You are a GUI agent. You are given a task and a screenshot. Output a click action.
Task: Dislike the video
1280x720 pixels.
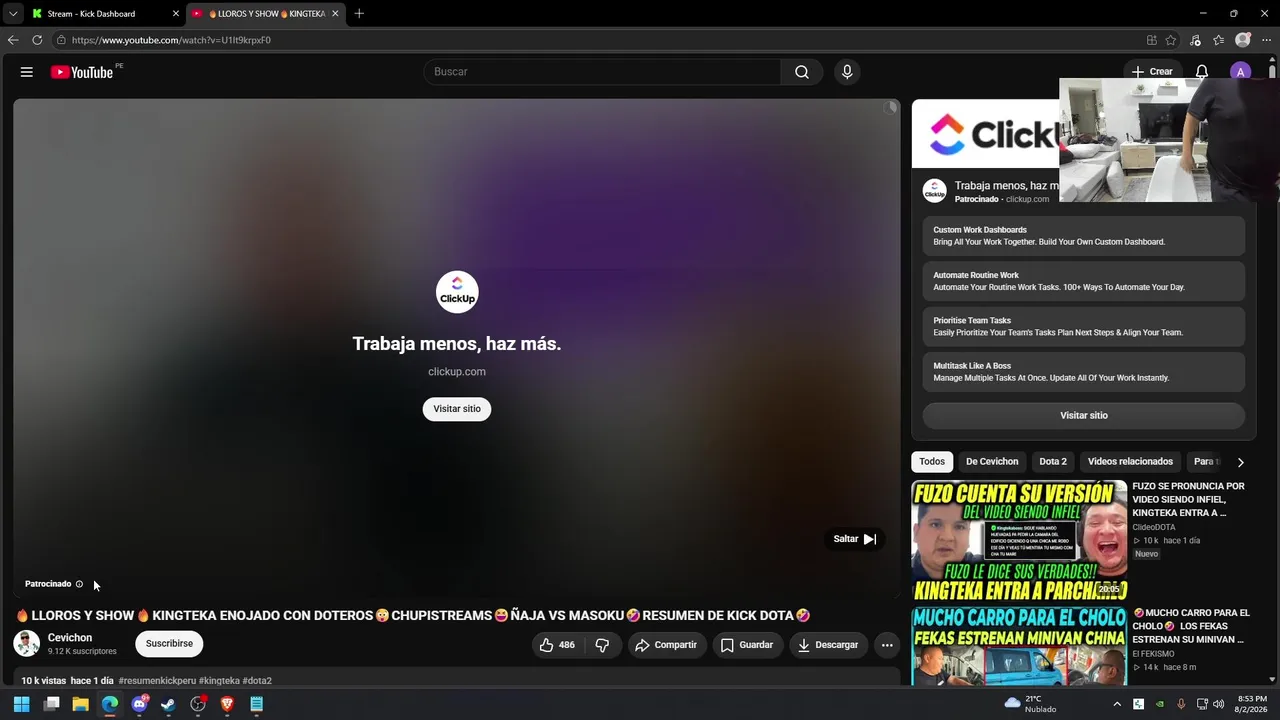[x=602, y=645]
